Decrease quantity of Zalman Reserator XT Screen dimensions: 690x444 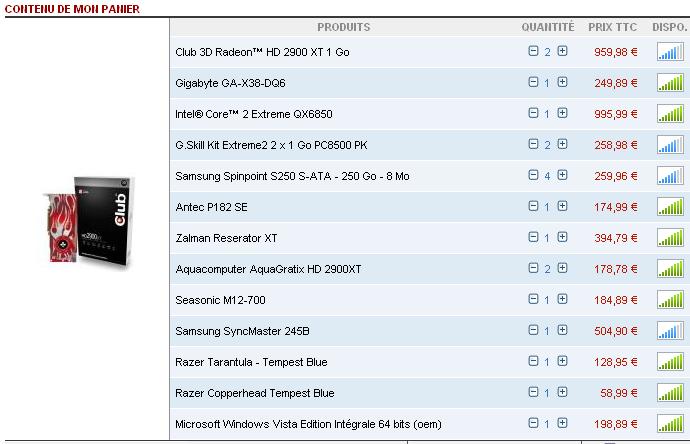pyautogui.click(x=533, y=237)
